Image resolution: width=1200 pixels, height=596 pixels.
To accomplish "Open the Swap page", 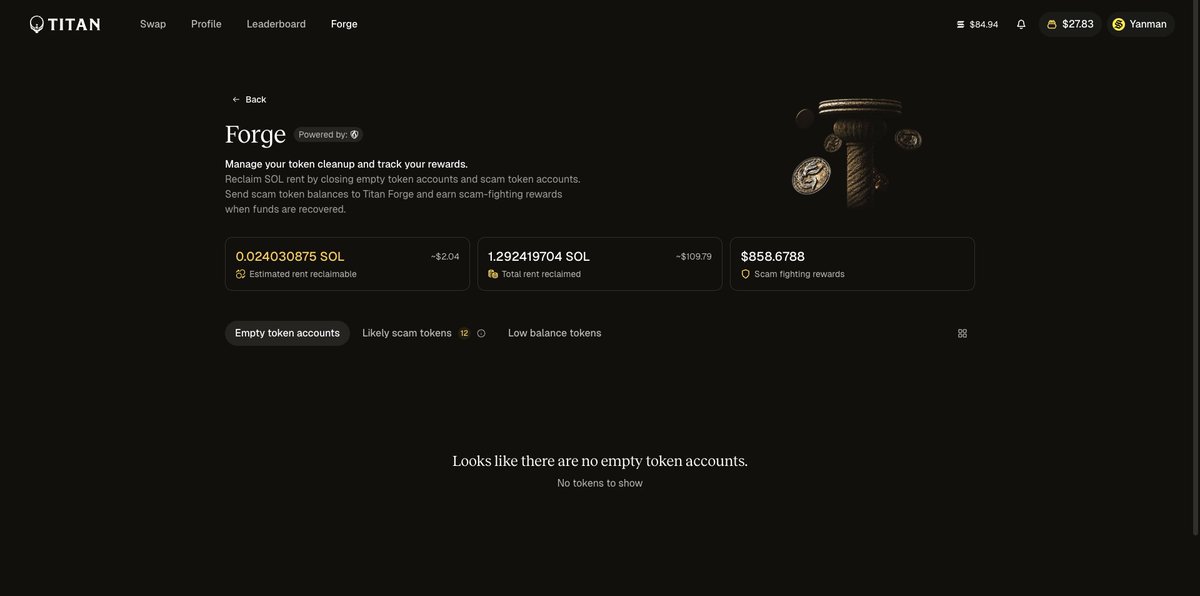I will click(153, 24).
